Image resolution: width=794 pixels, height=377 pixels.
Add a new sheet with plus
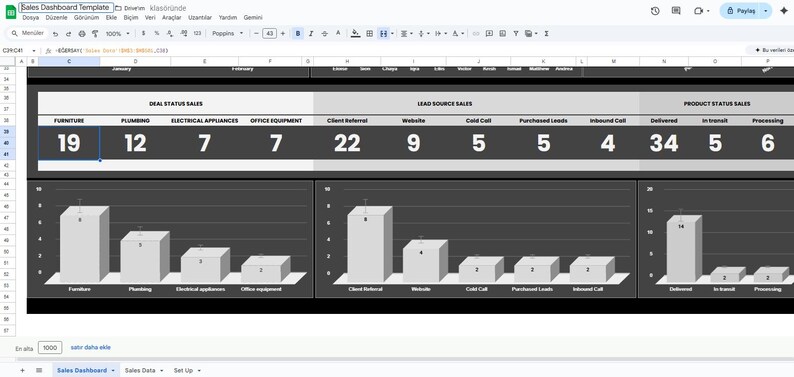[22, 370]
